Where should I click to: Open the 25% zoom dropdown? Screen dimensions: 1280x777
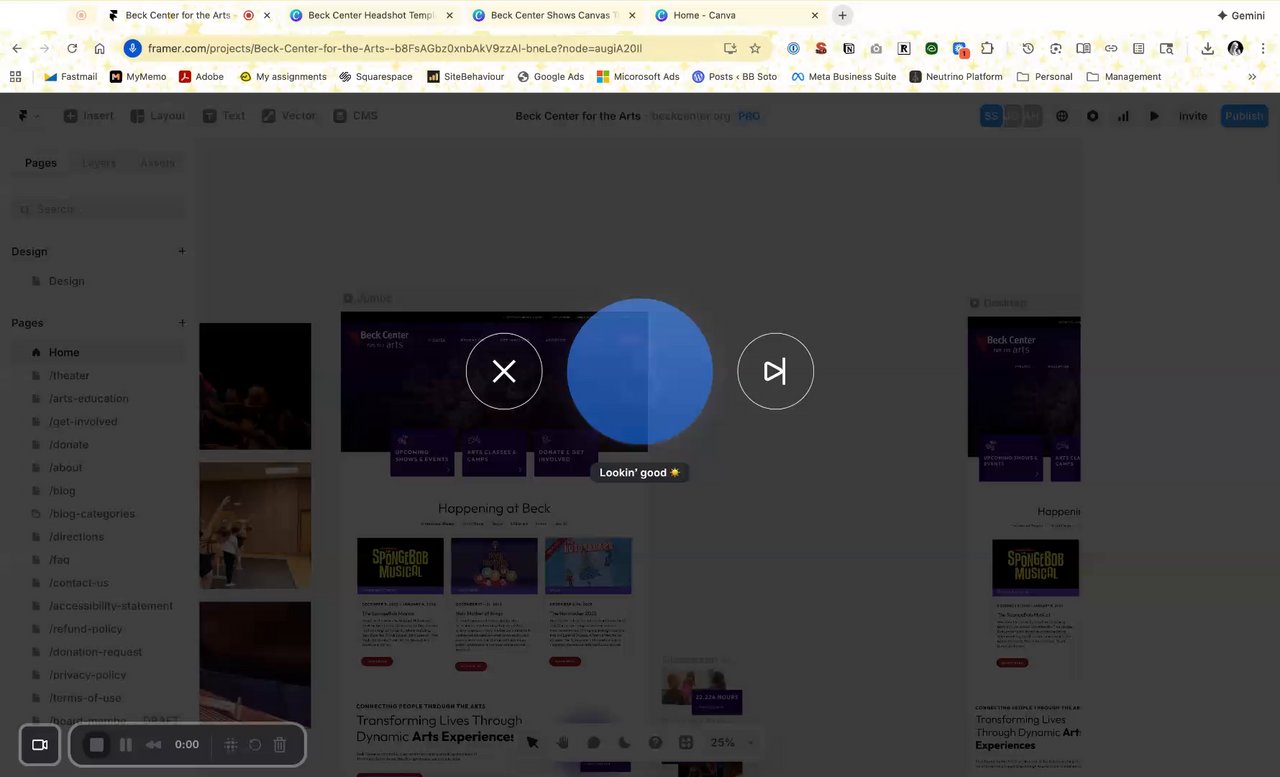click(732, 742)
